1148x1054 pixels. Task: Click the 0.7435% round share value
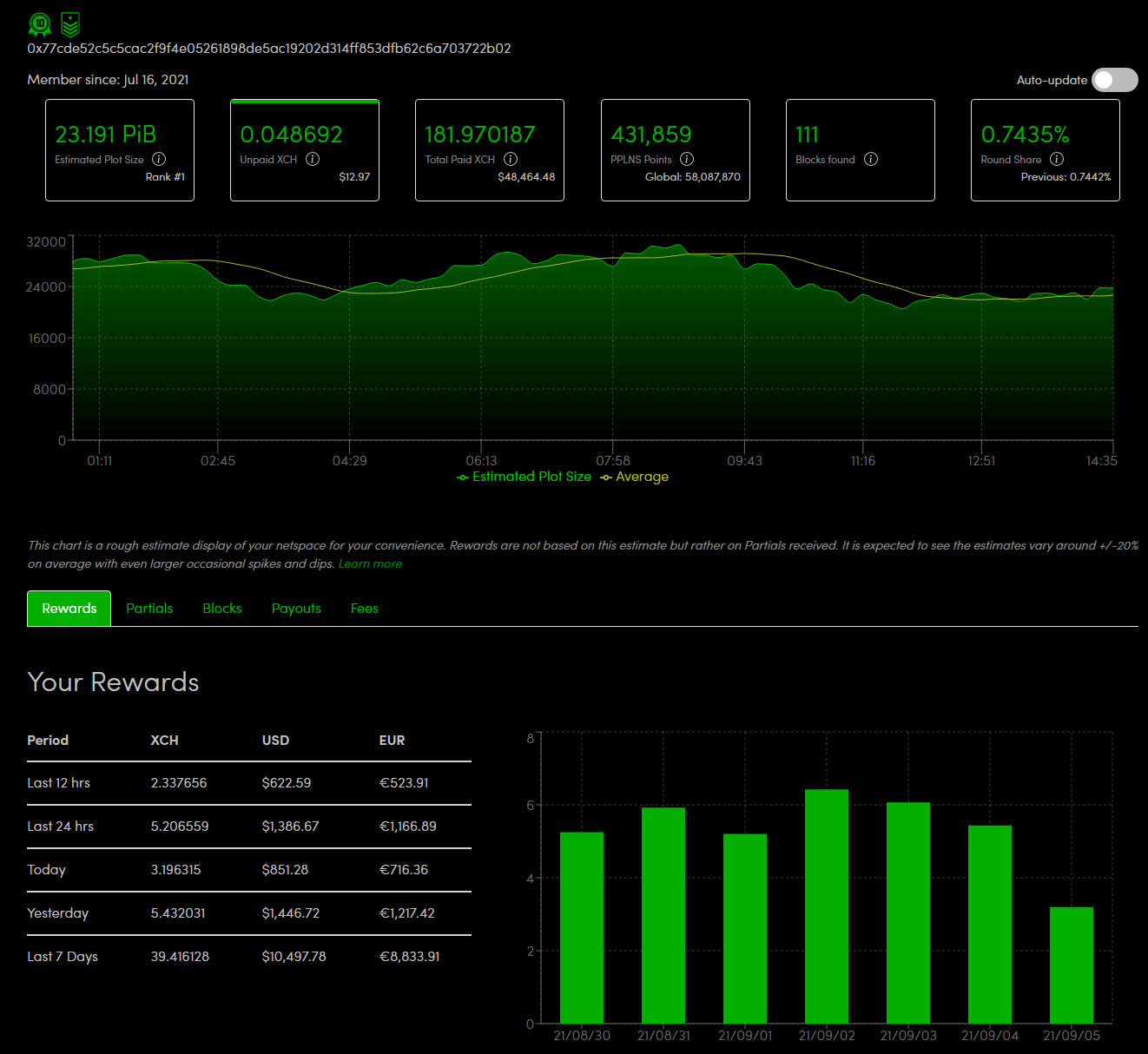point(1025,135)
